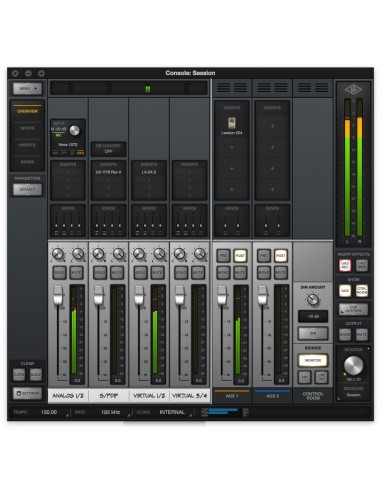
Task: Toggle inserts power on S/PDIF strip
Action: 122,165
